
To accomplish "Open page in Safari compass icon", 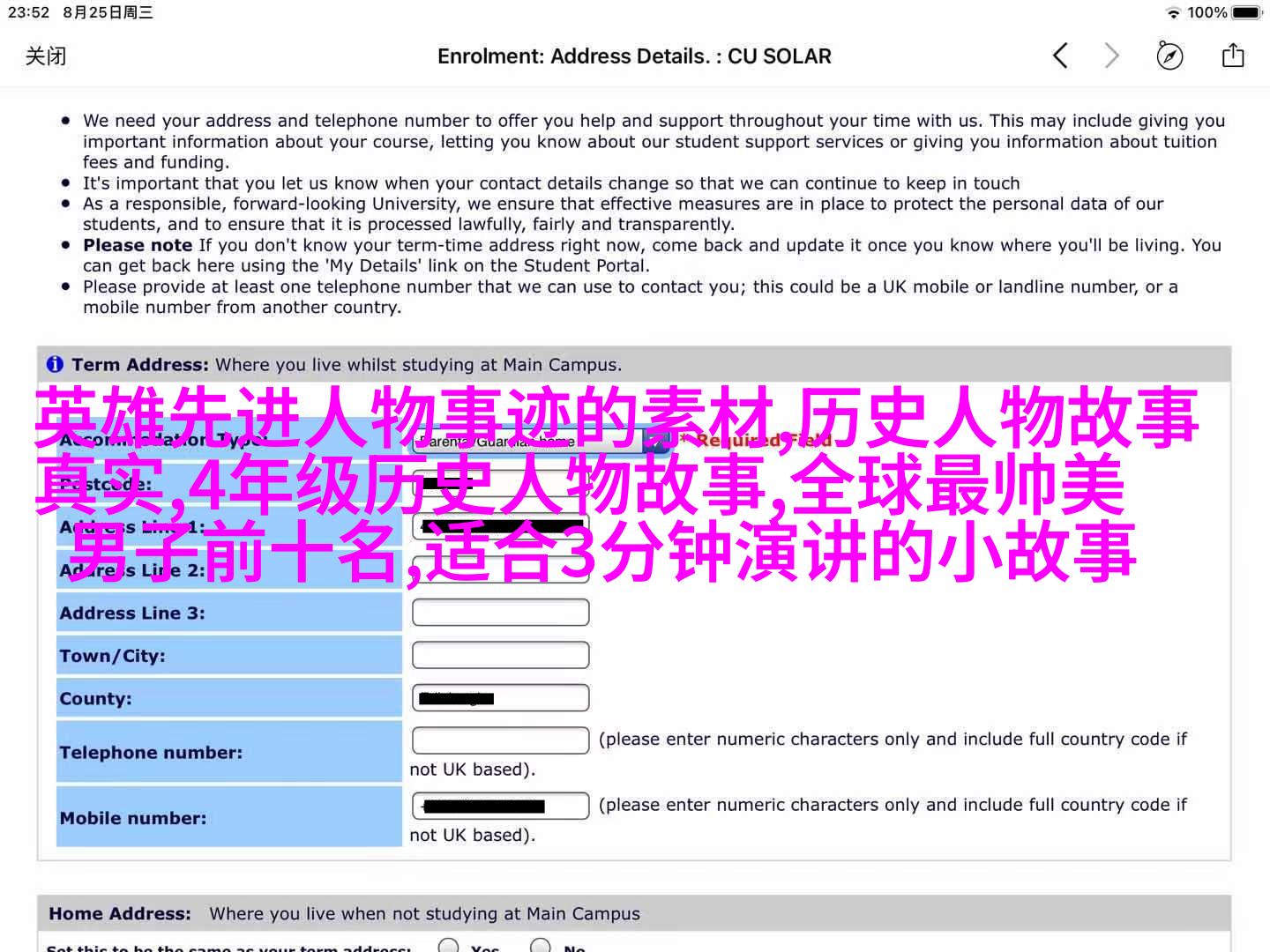I will pyautogui.click(x=1169, y=56).
